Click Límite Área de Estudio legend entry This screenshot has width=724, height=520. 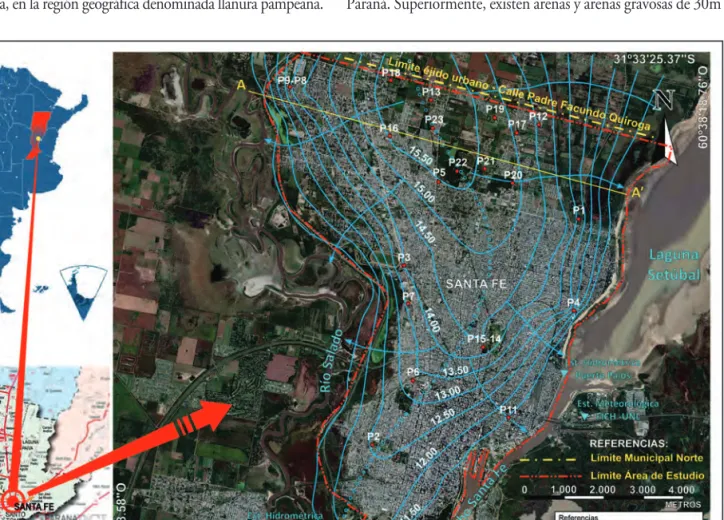pos(647,475)
